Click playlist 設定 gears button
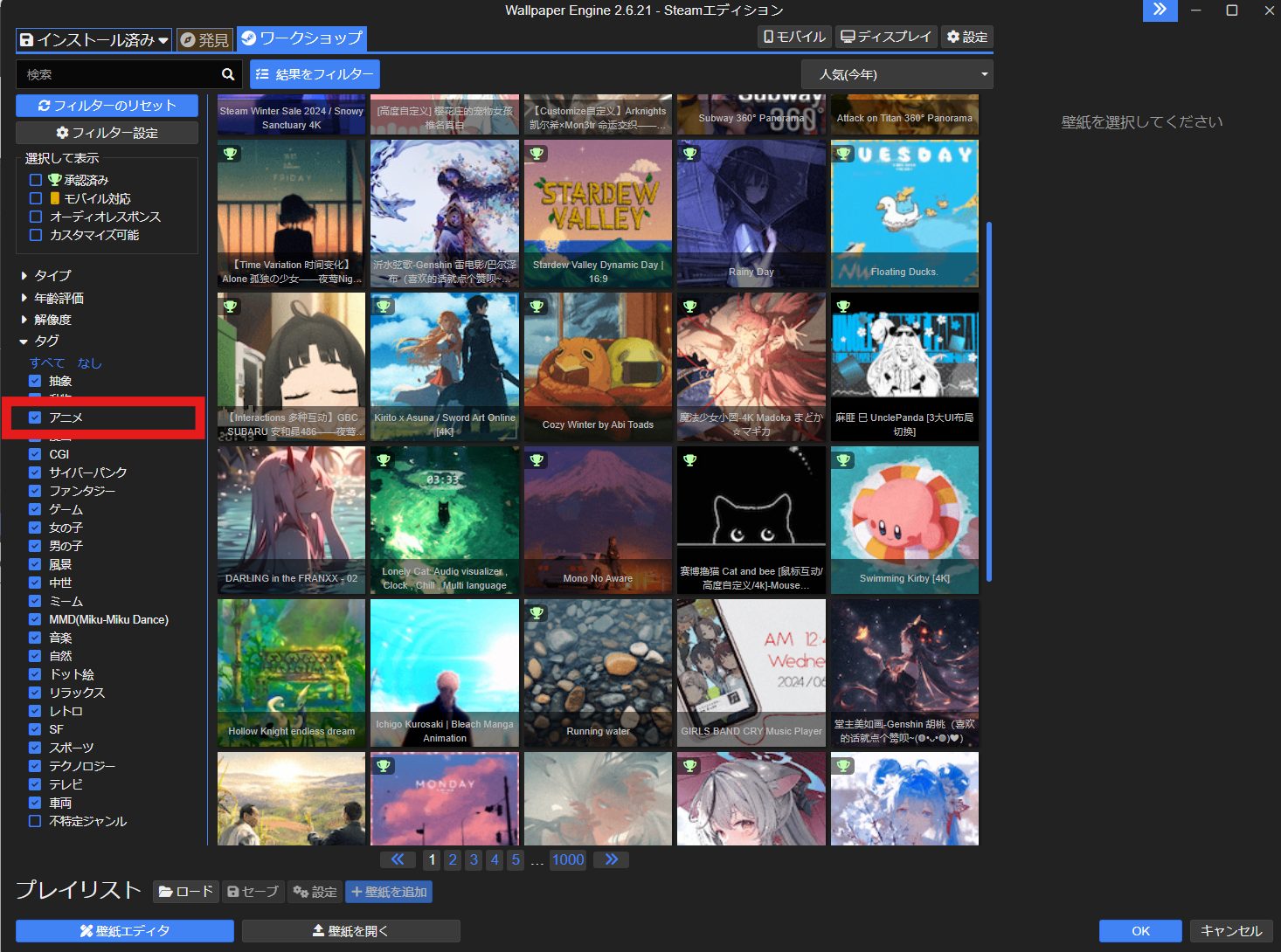 [x=315, y=892]
